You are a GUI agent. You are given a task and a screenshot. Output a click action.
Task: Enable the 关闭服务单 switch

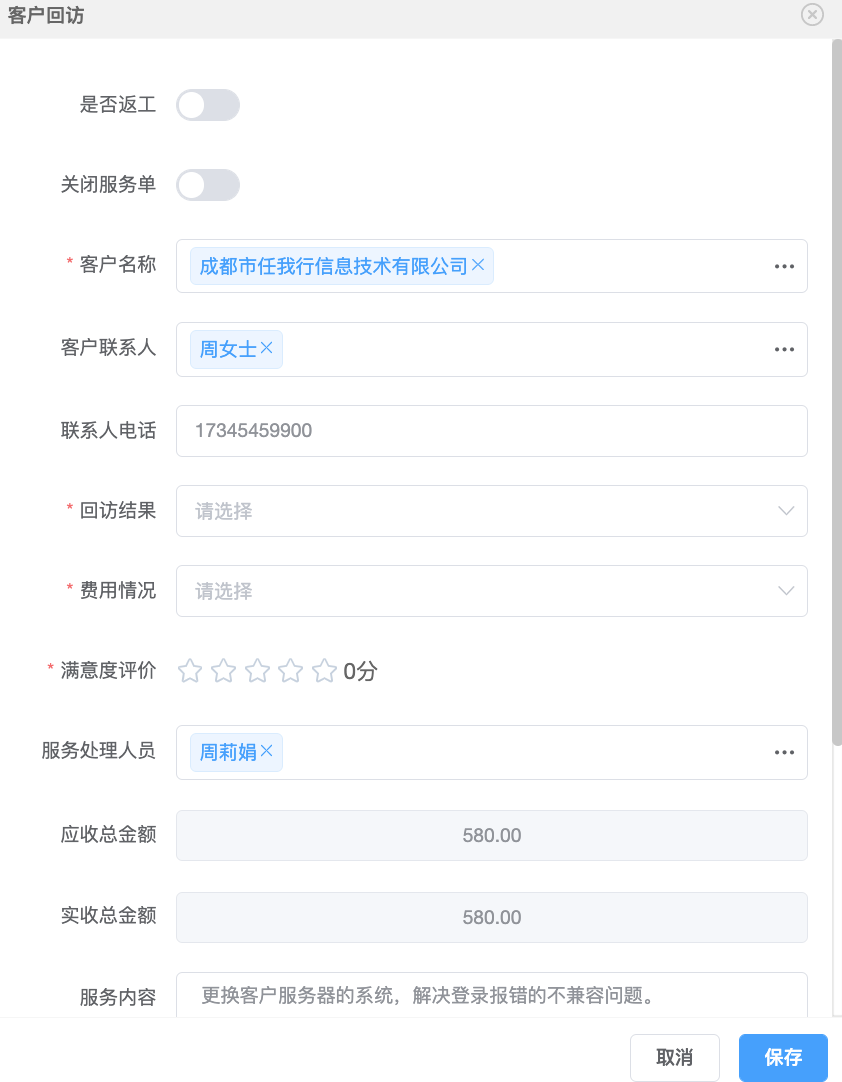[208, 185]
